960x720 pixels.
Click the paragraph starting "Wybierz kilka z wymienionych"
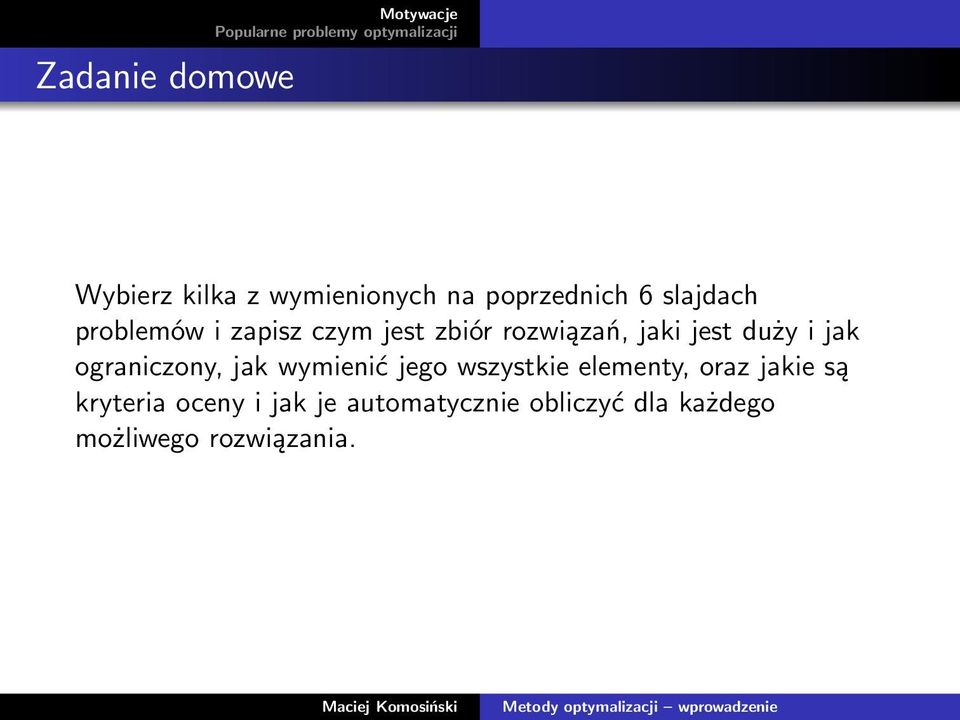coord(467,367)
